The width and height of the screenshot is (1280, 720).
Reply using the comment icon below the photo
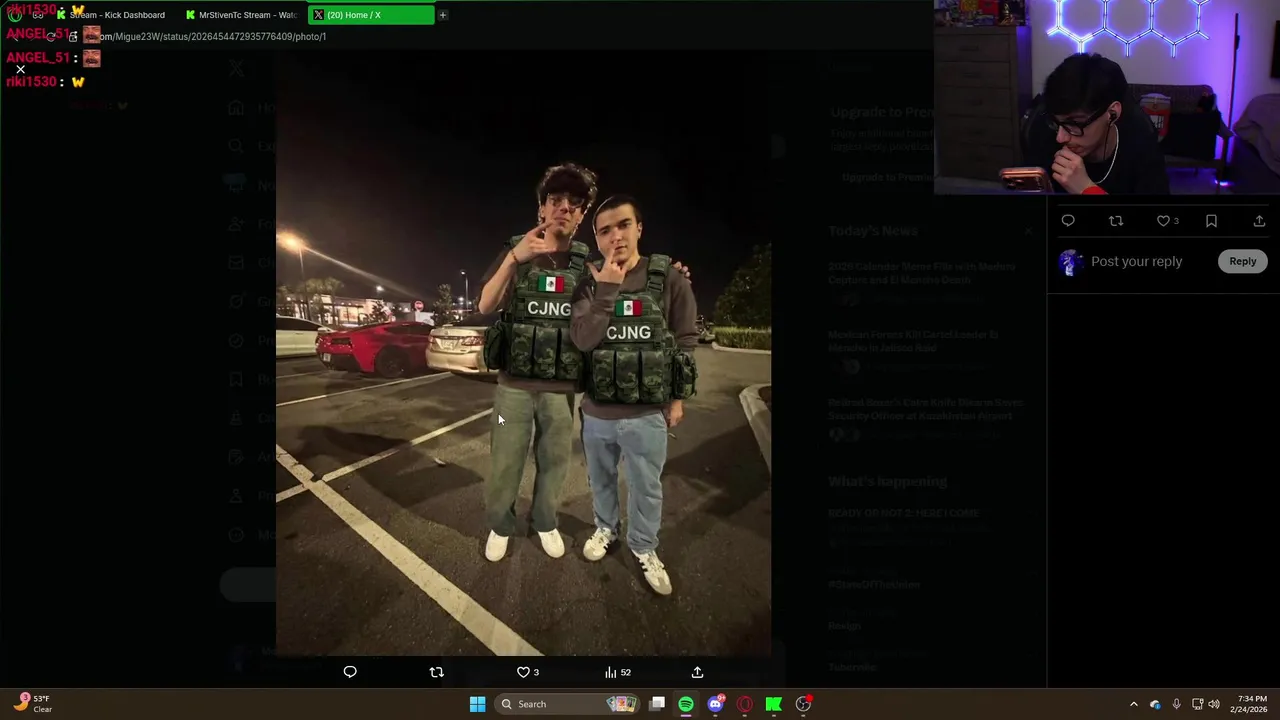[x=350, y=672]
